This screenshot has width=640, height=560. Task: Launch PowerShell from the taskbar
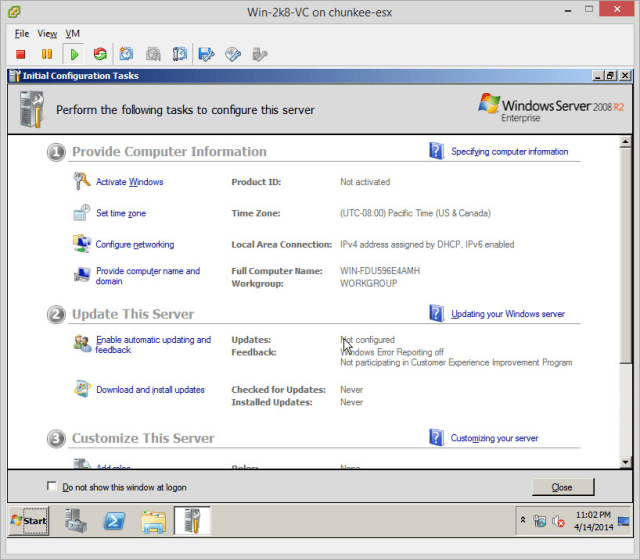[114, 521]
